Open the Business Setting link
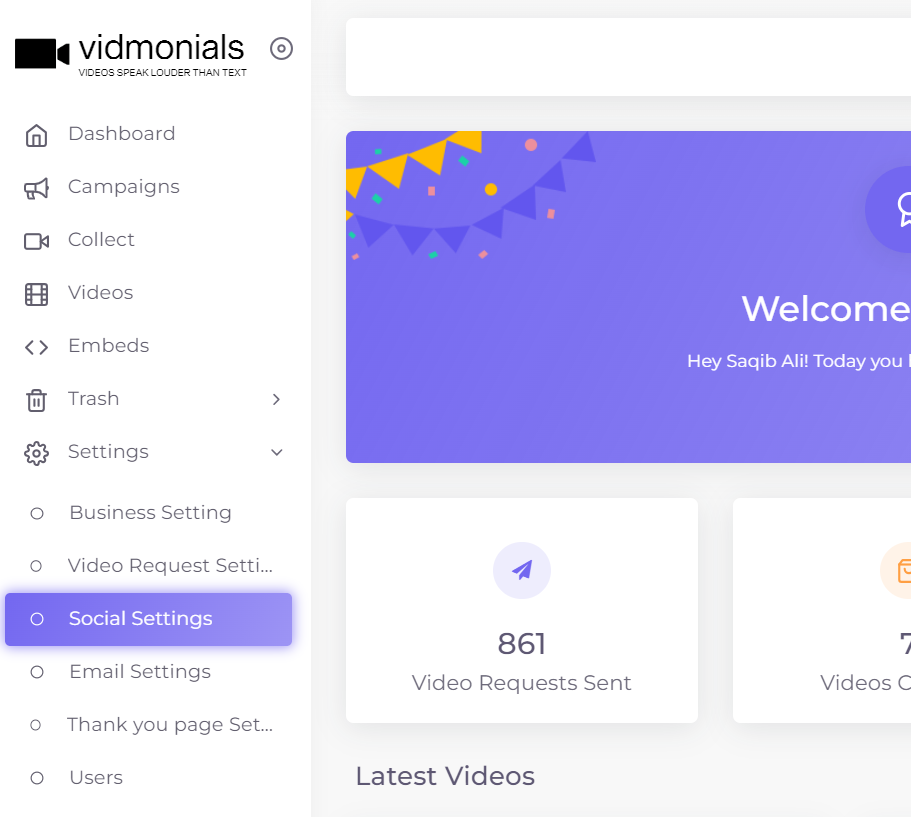The image size is (911, 817). tap(148, 513)
